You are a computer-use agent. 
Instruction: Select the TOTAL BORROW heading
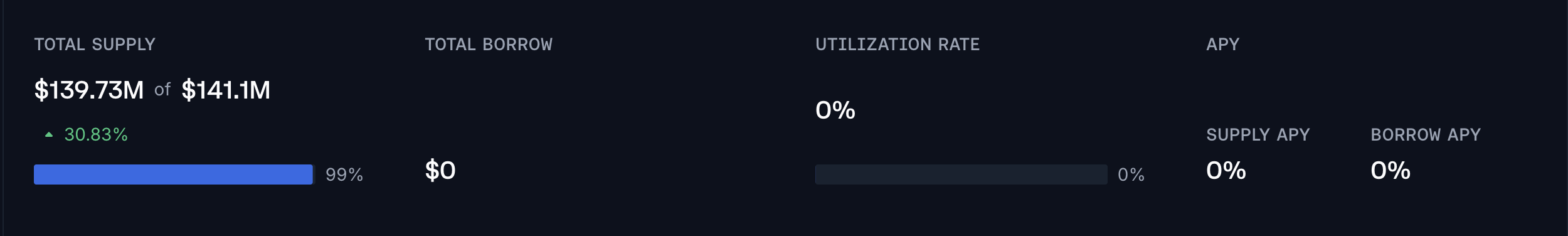(x=489, y=45)
